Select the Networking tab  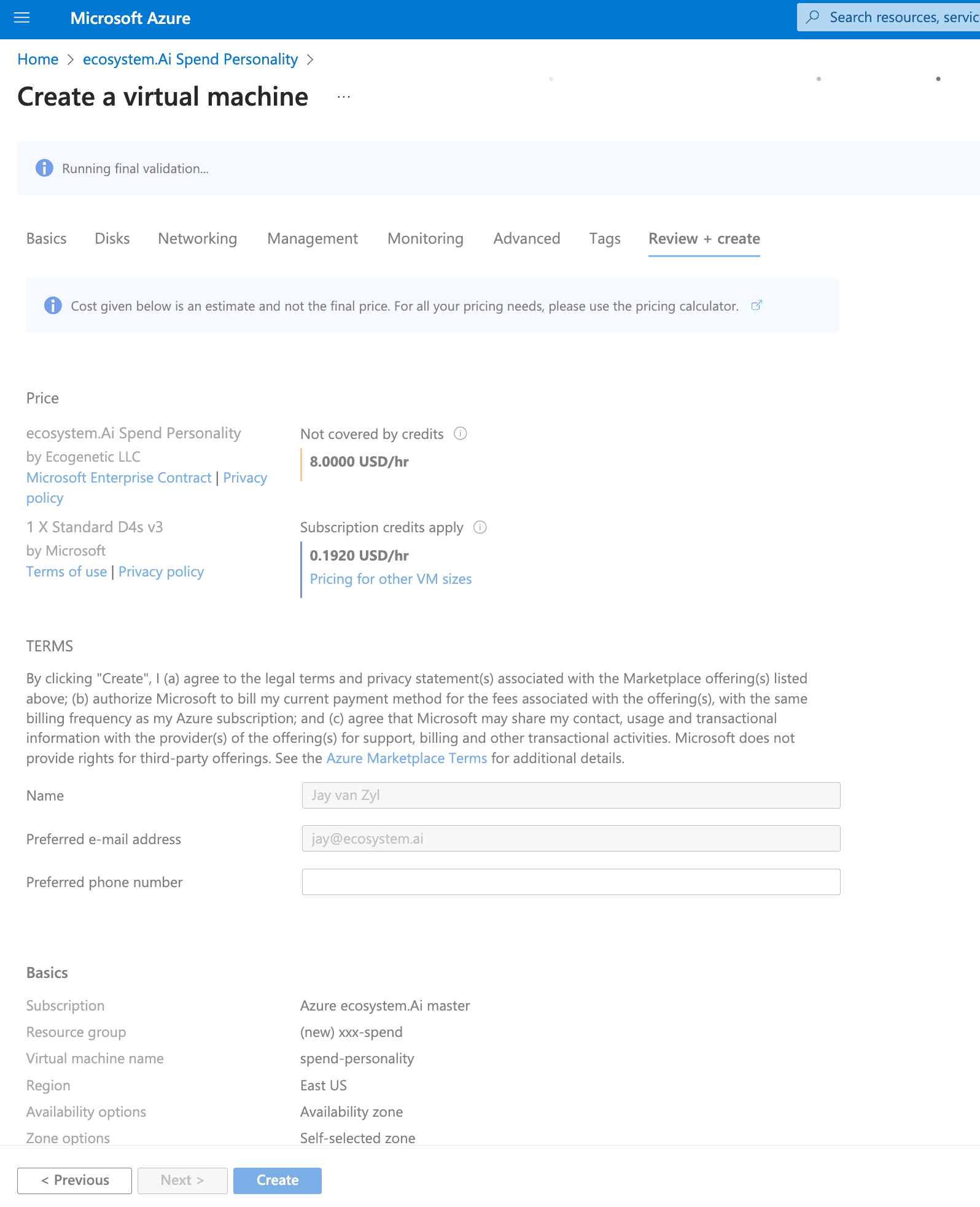(x=197, y=239)
